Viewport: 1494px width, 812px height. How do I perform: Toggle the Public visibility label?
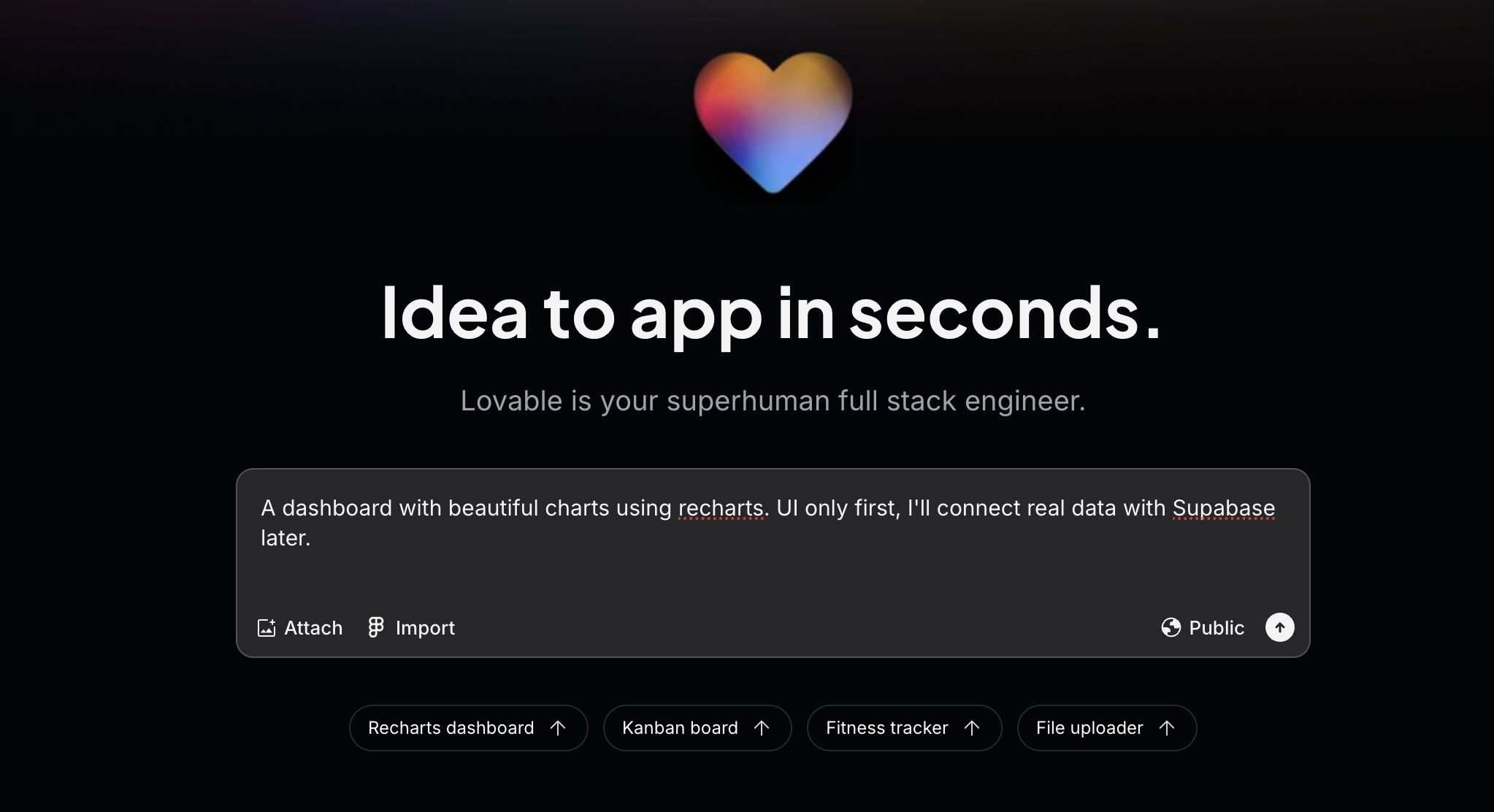[1217, 628]
